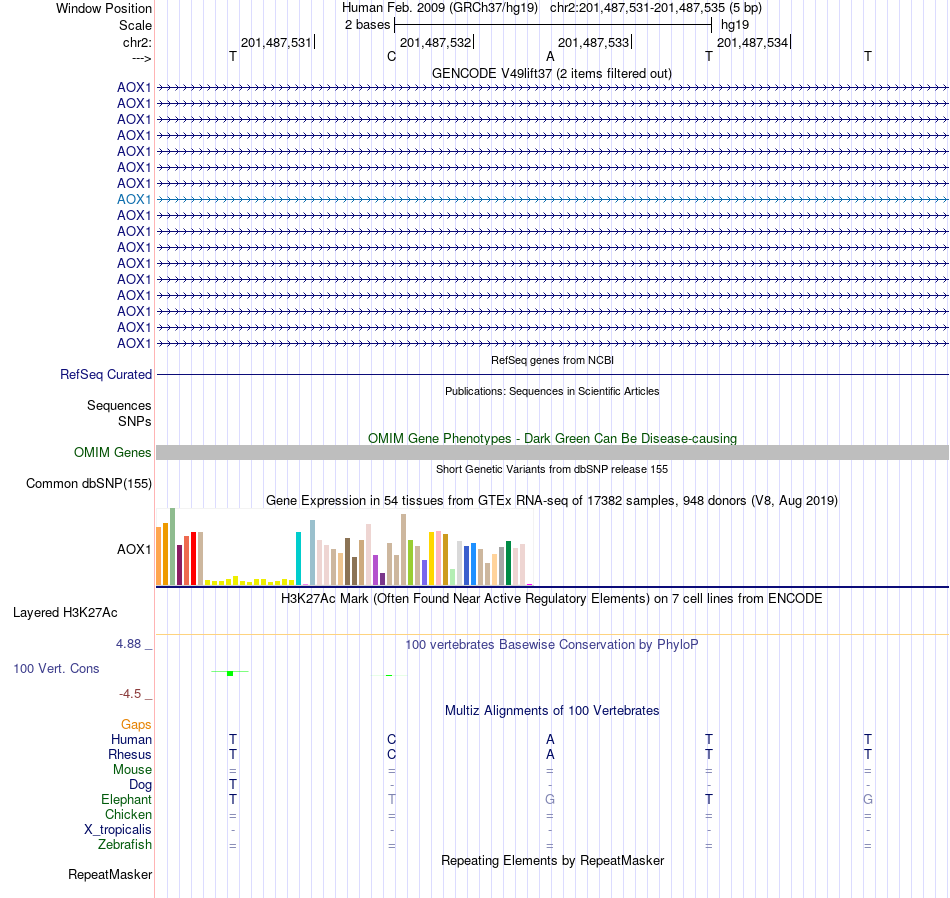
Task: Click the 2 bases scale bar
Action: [553, 25]
